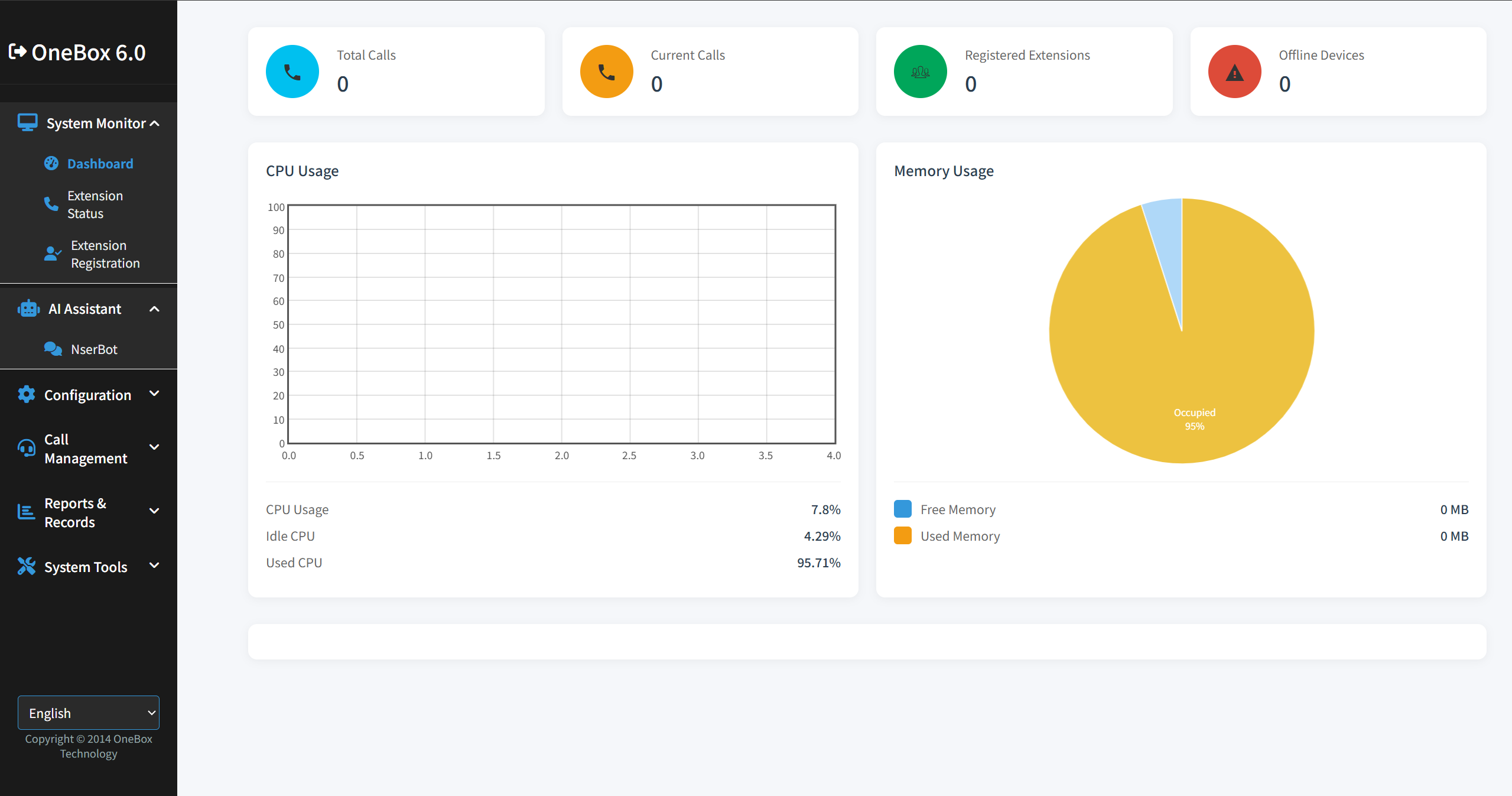Click the System Monitor screen icon
This screenshot has height=796, width=1512.
27,123
